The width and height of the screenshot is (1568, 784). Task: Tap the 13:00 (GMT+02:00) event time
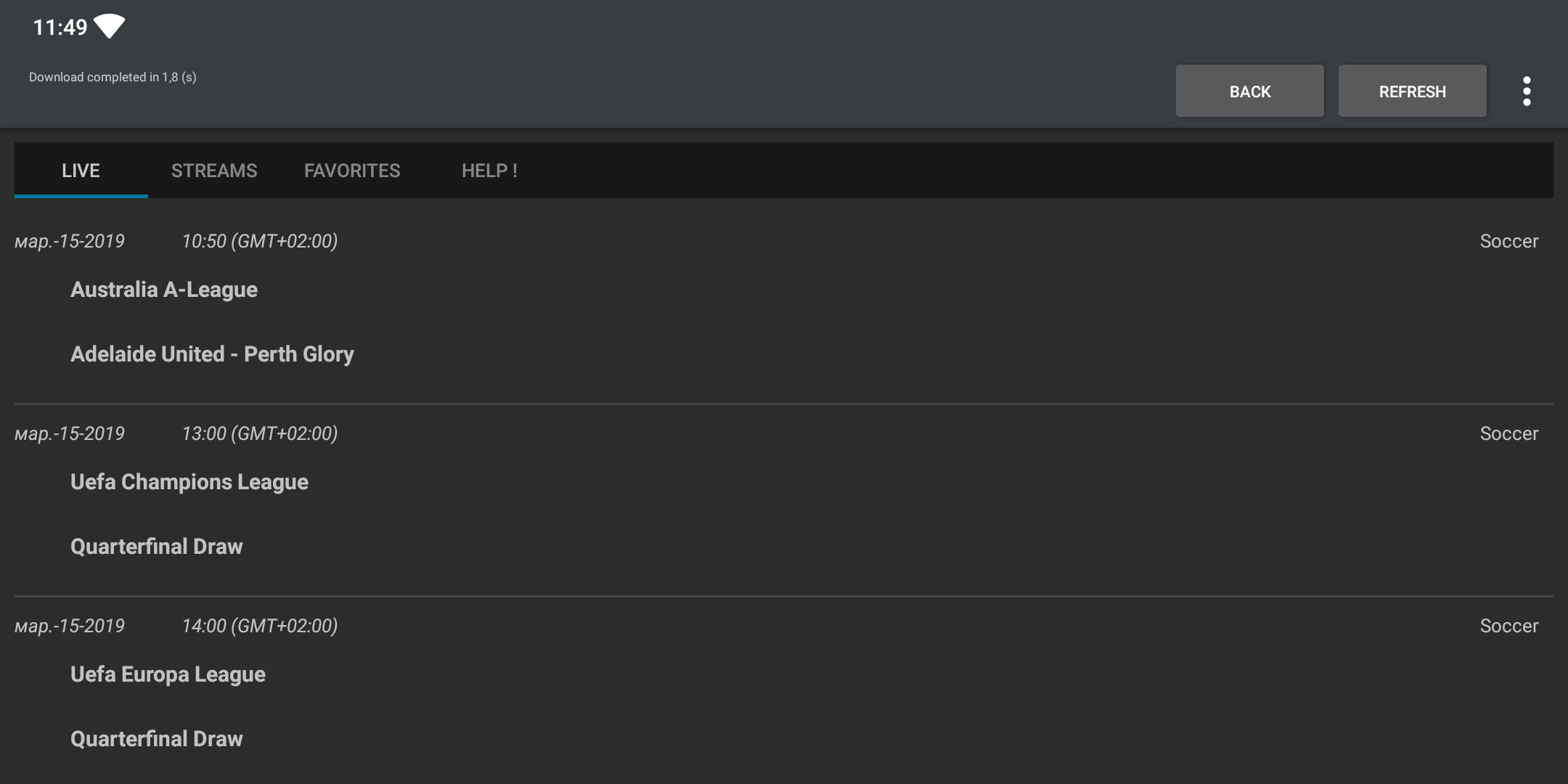(x=260, y=433)
